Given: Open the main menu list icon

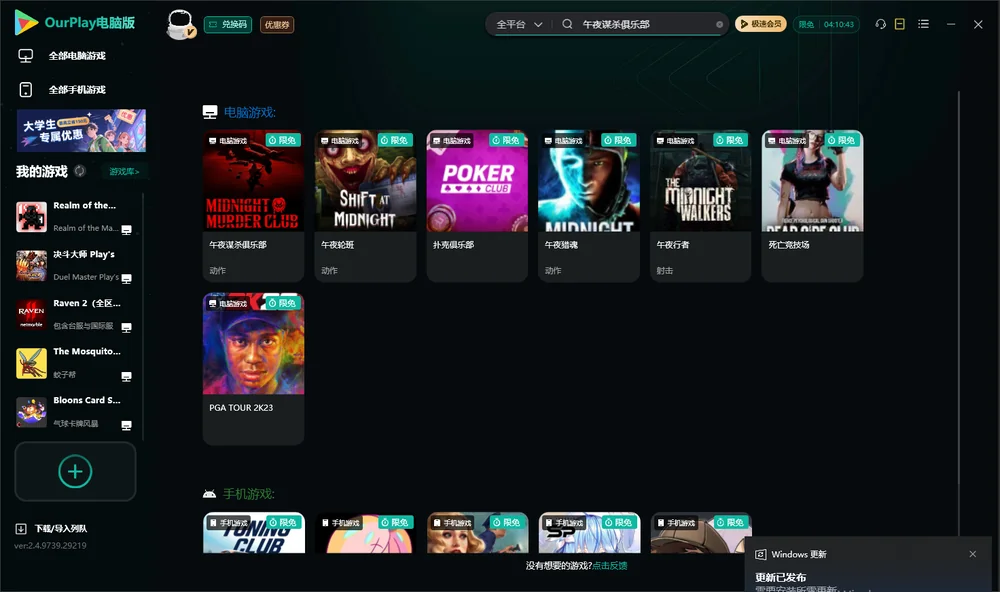Looking at the screenshot, I should point(923,24).
